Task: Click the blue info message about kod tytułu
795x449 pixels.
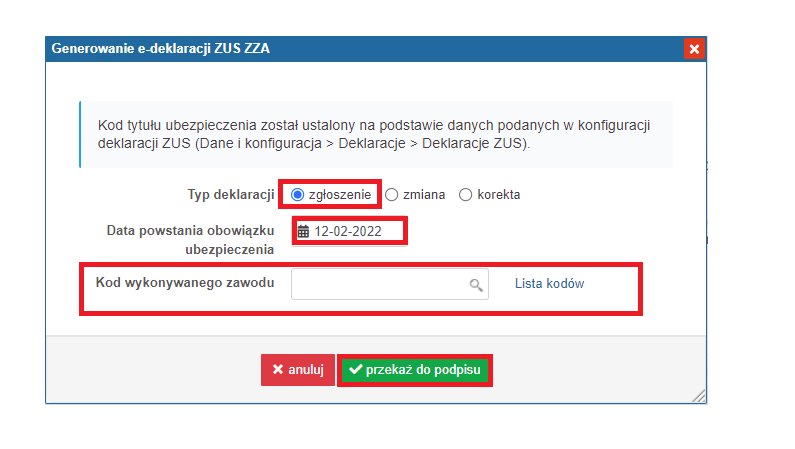Action: click(x=375, y=134)
